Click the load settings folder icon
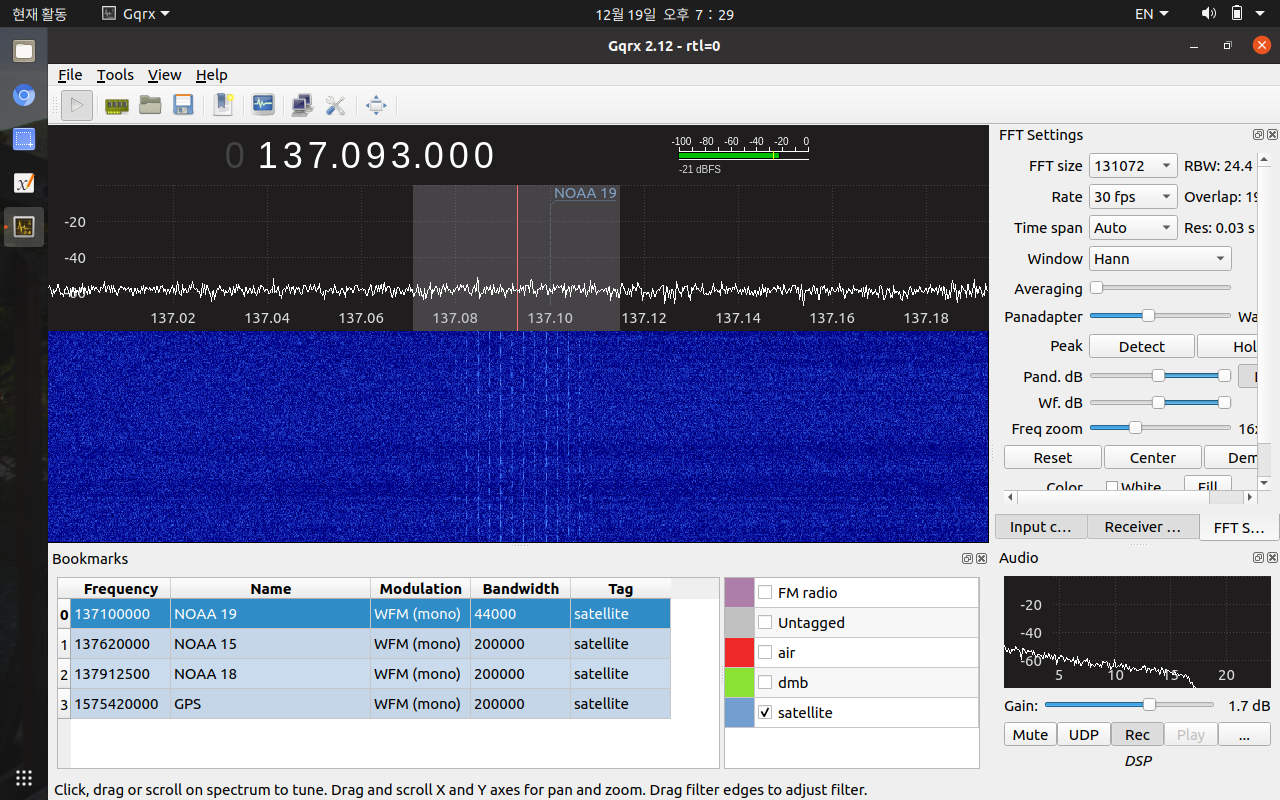 (x=150, y=105)
